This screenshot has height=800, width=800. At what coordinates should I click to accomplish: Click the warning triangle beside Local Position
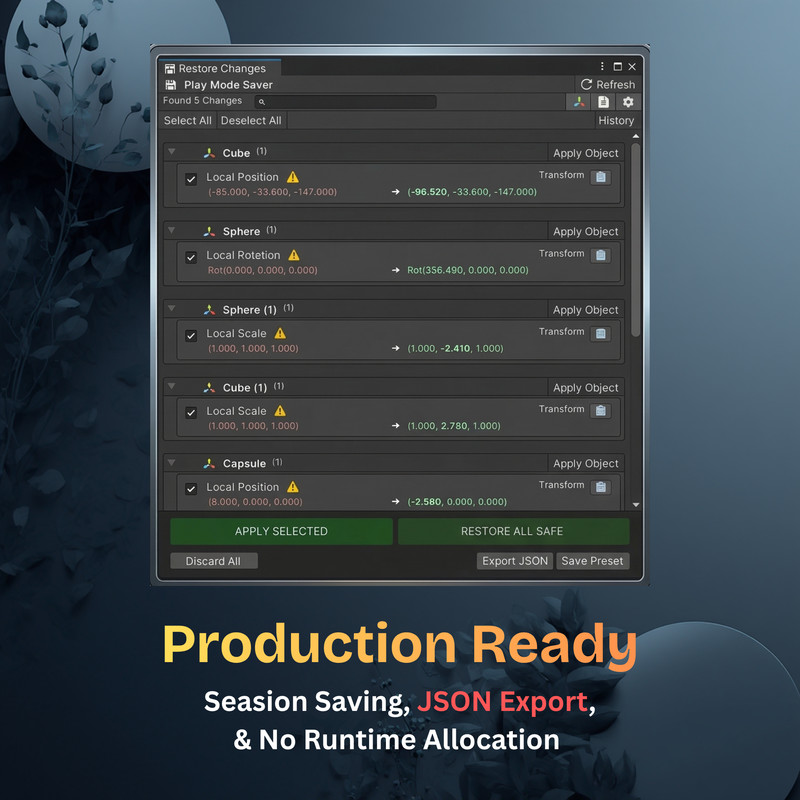pos(290,177)
